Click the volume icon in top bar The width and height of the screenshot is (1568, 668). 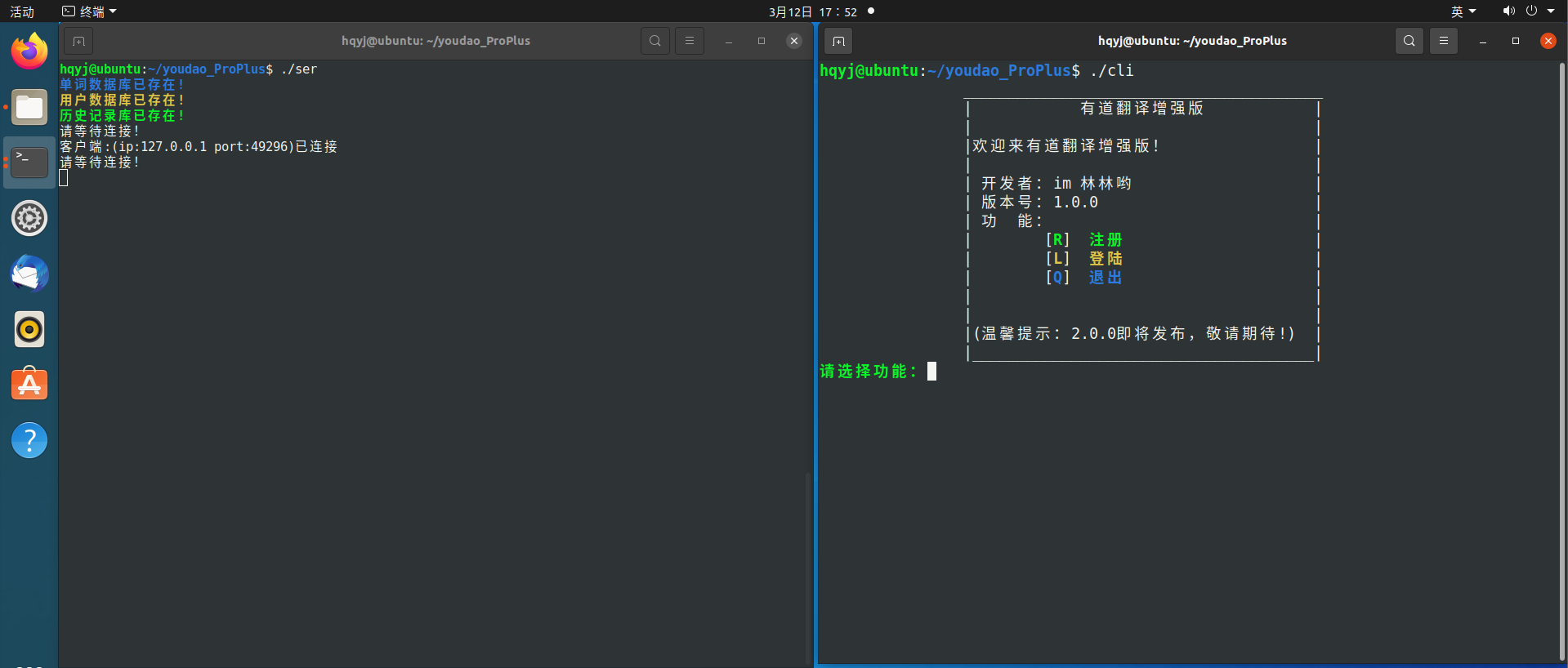click(1508, 11)
